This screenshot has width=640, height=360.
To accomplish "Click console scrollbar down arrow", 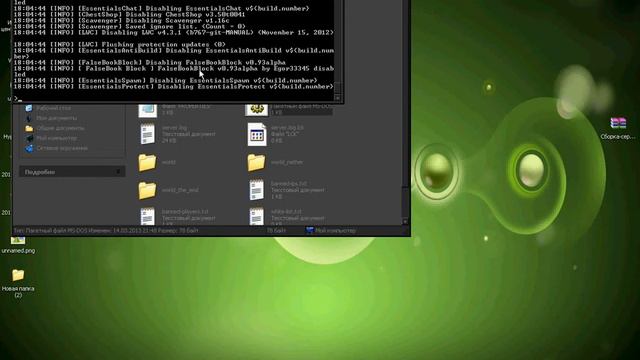I will (x=338, y=98).
